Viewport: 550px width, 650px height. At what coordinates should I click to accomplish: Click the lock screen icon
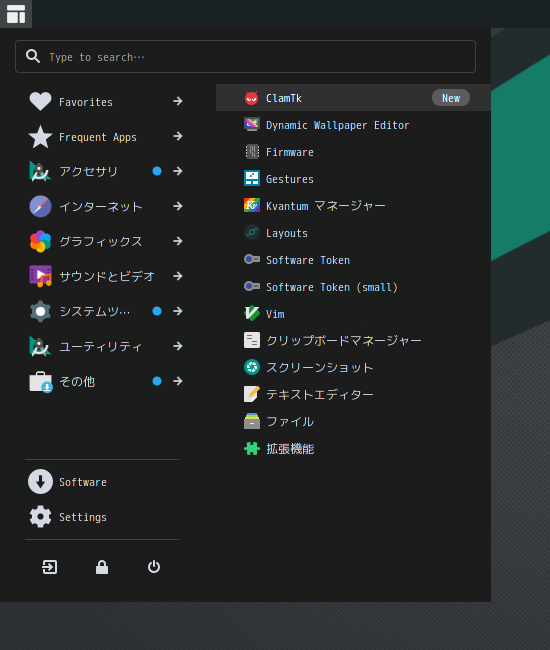coord(102,567)
